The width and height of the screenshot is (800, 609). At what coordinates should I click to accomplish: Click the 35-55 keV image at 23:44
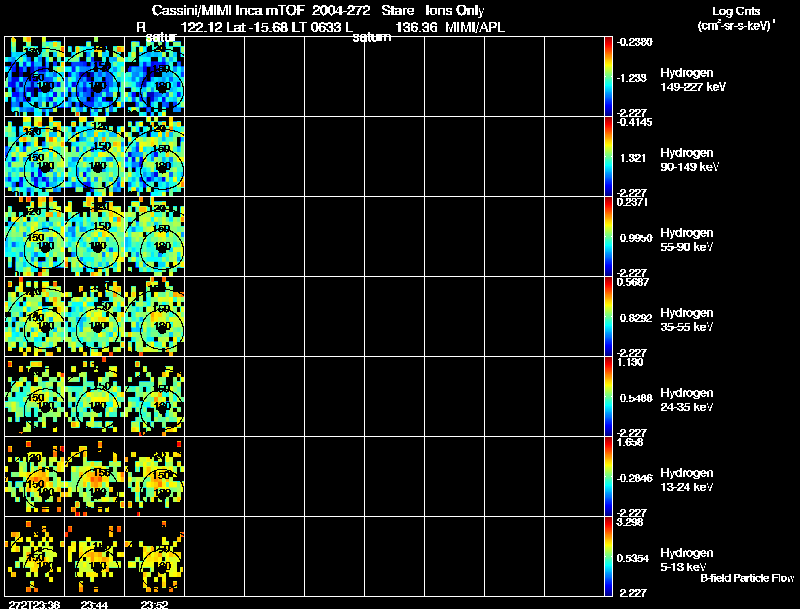(x=94, y=317)
